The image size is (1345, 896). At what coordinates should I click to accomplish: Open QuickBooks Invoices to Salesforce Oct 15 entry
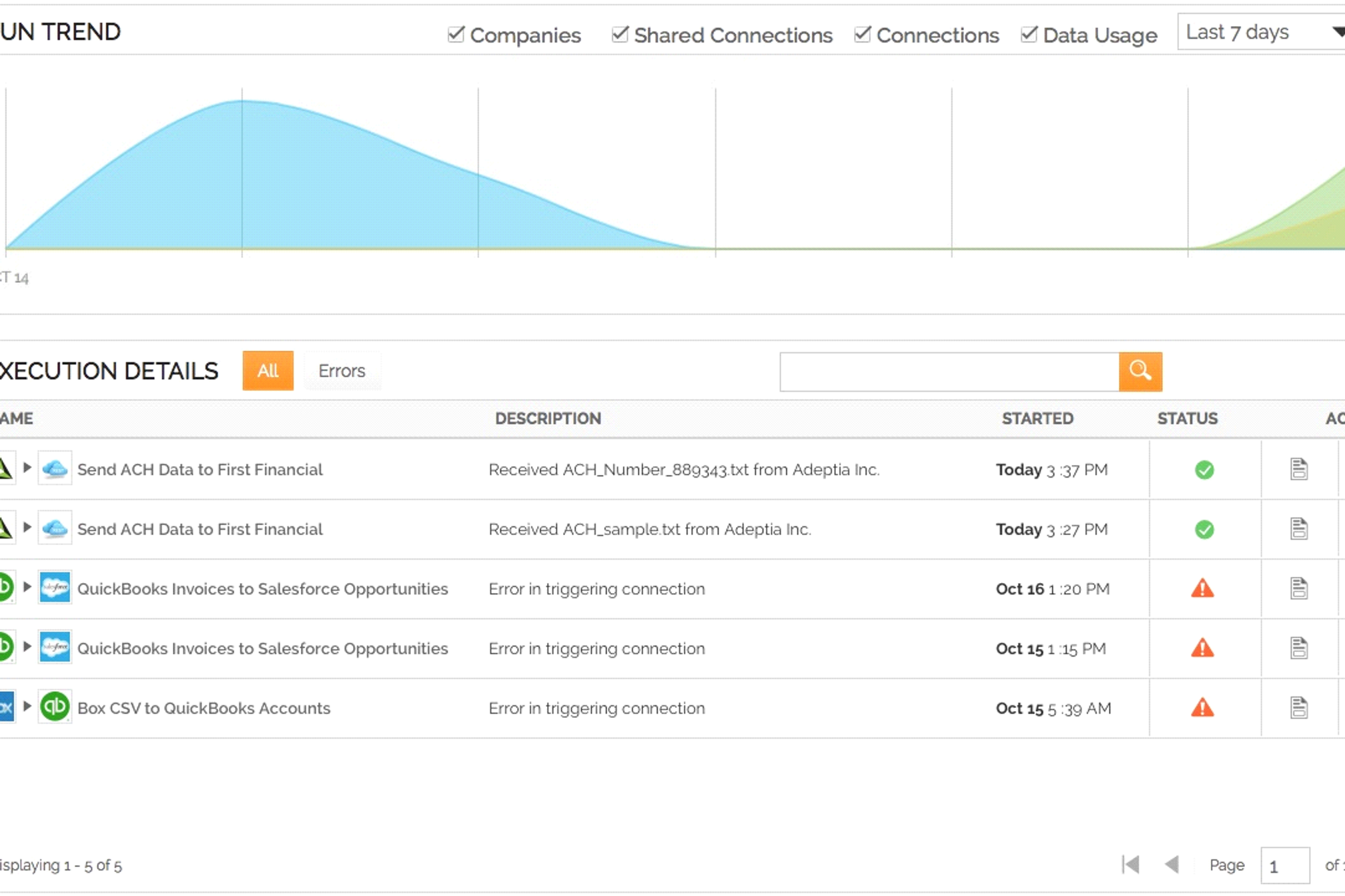[x=262, y=648]
